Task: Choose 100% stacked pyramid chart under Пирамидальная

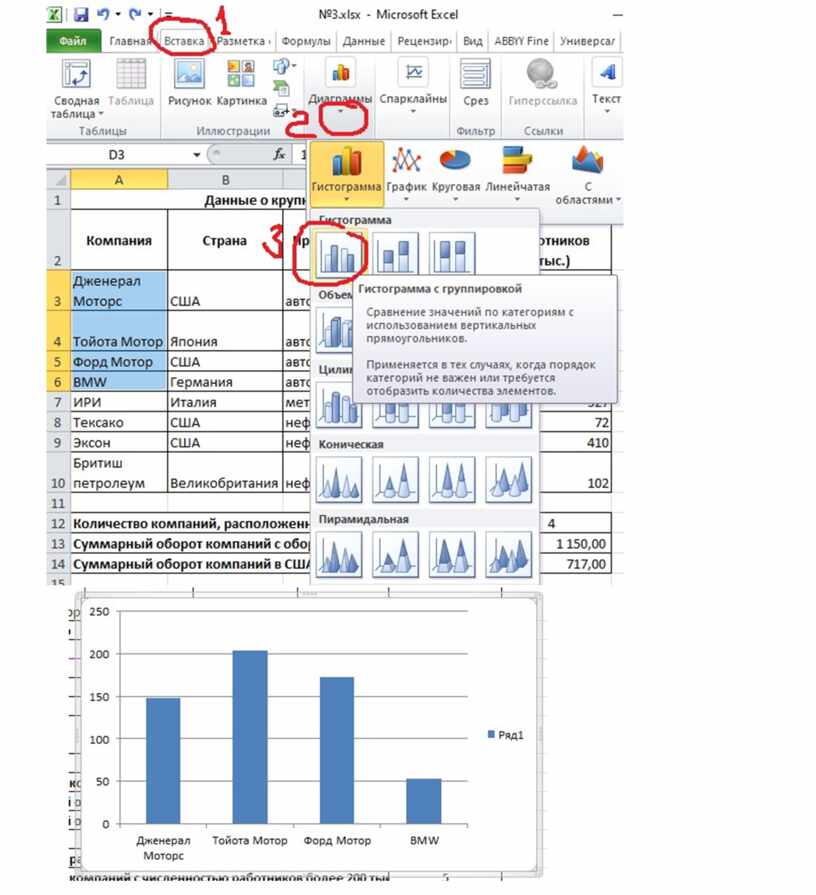Action: coord(451,554)
